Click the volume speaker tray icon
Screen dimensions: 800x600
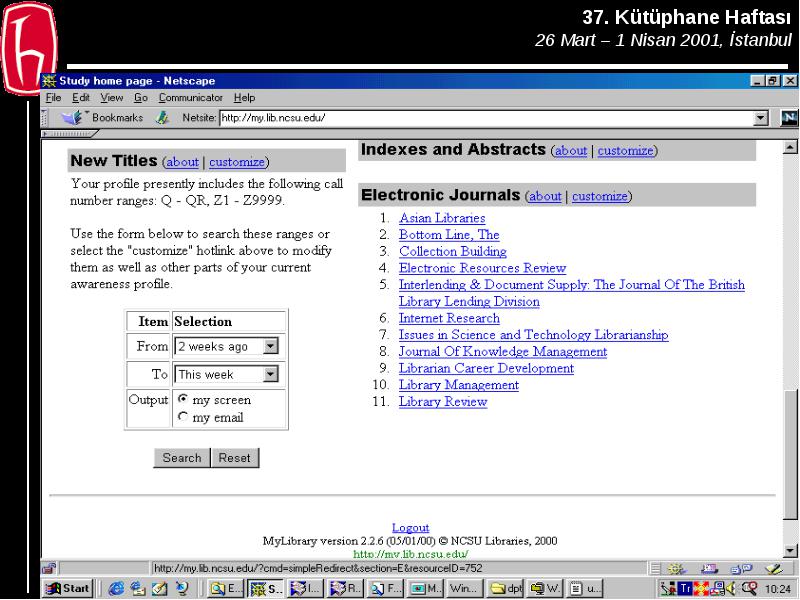[x=732, y=589]
